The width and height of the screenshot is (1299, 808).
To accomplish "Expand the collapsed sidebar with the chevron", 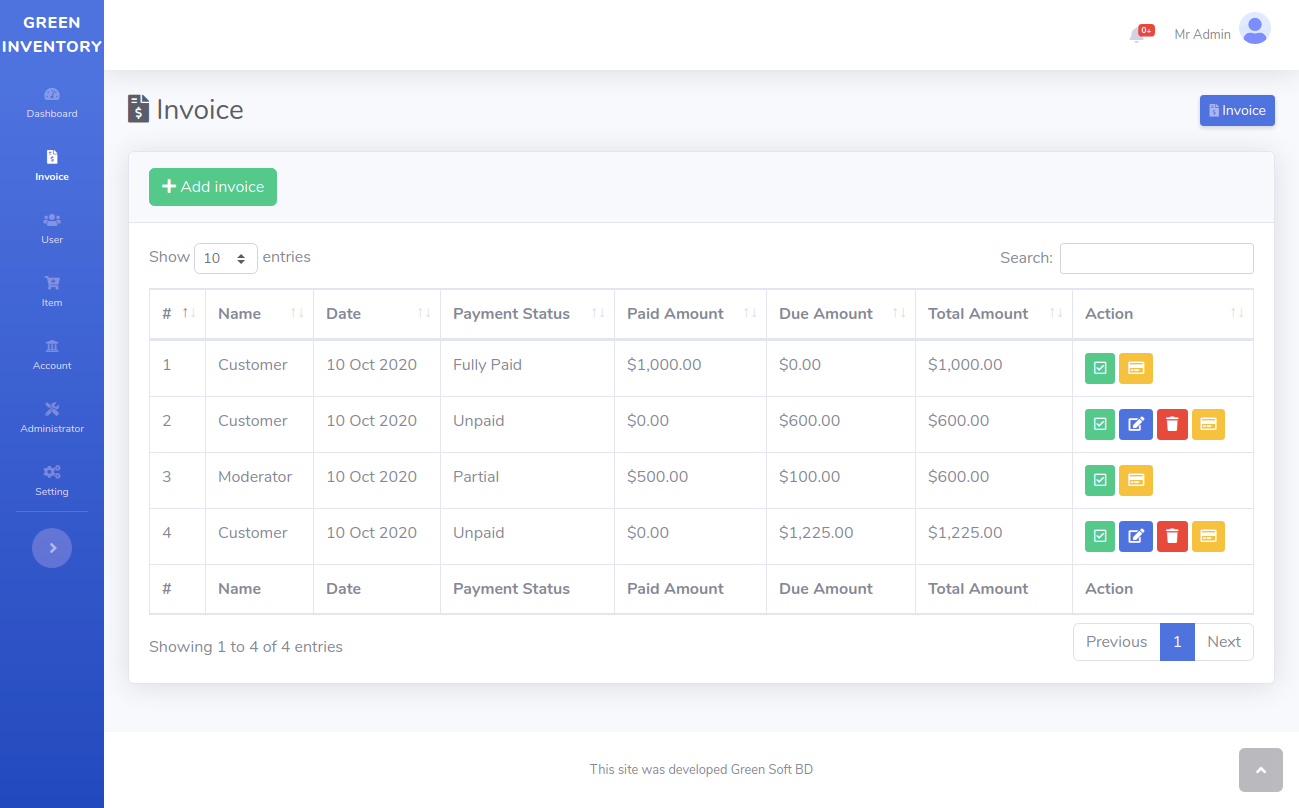I will point(52,547).
